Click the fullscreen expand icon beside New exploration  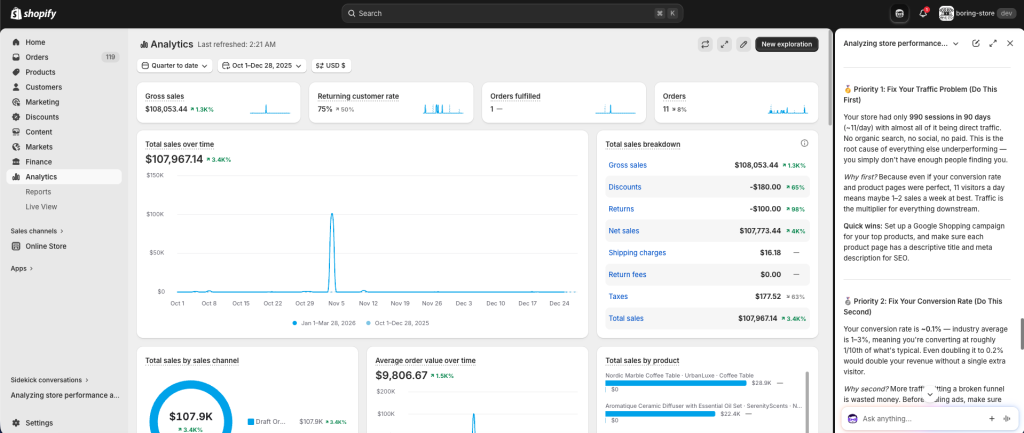[x=724, y=44]
